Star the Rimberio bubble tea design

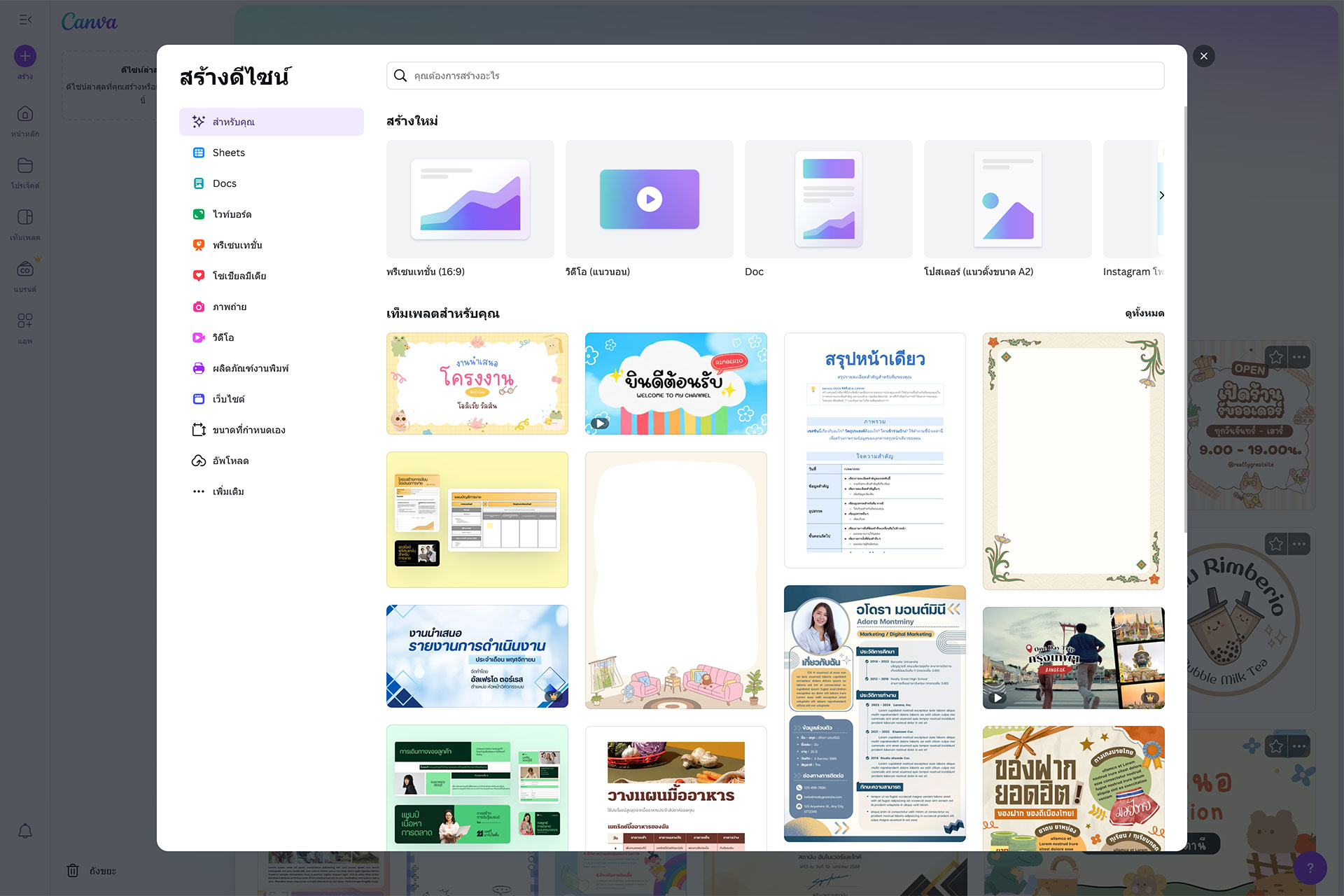pos(1276,544)
